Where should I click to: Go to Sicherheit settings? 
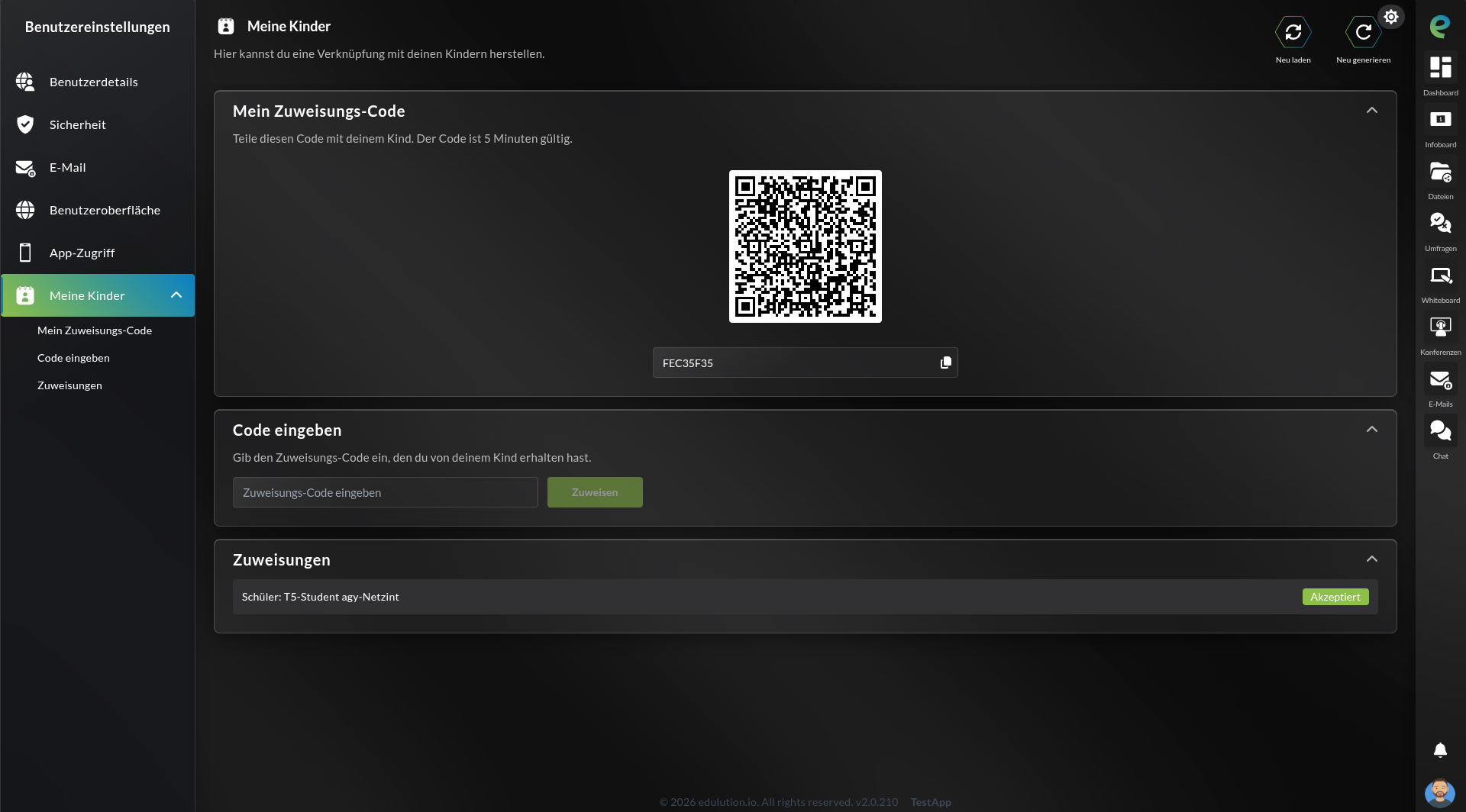pyautogui.click(x=98, y=124)
